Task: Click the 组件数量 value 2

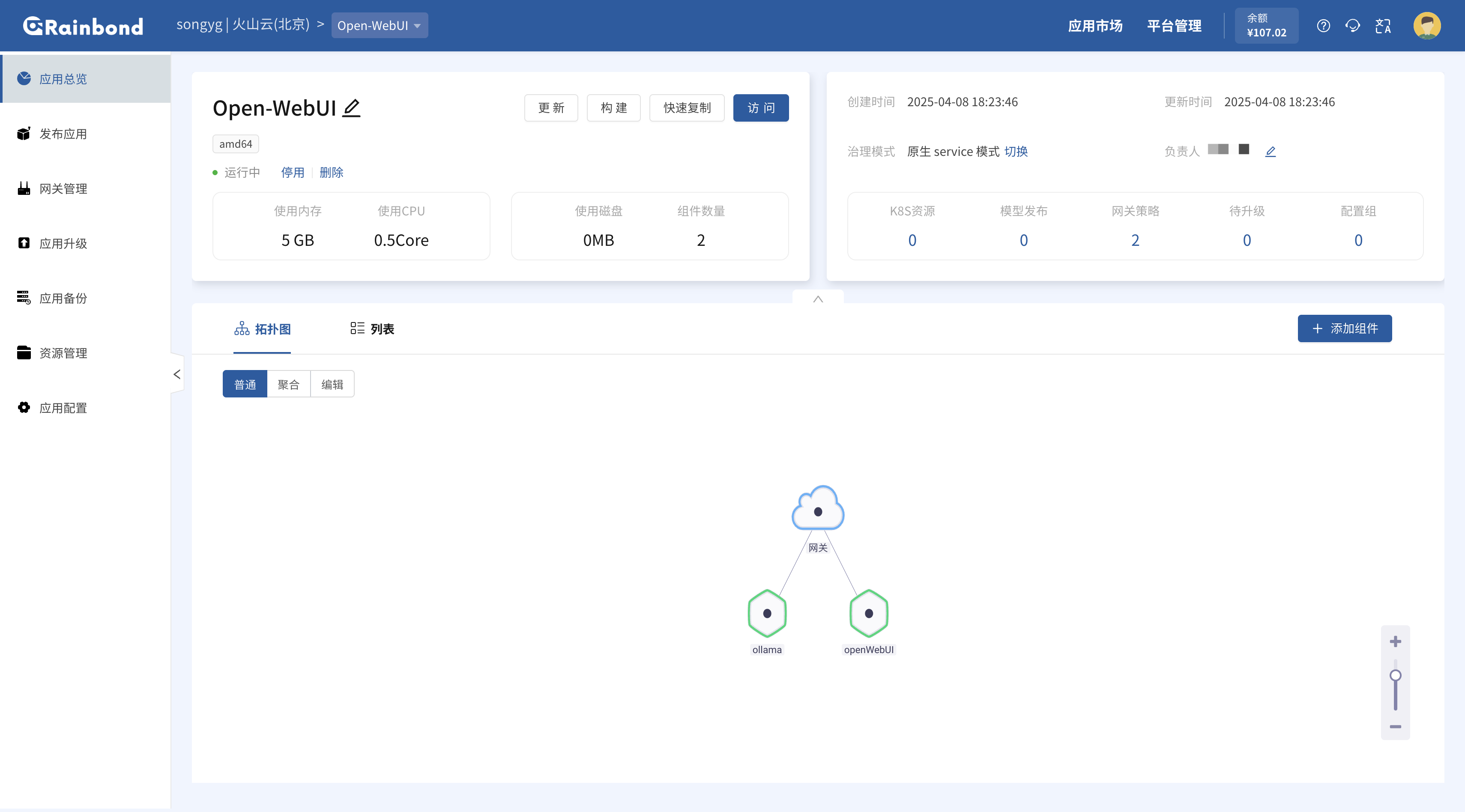Action: tap(701, 240)
